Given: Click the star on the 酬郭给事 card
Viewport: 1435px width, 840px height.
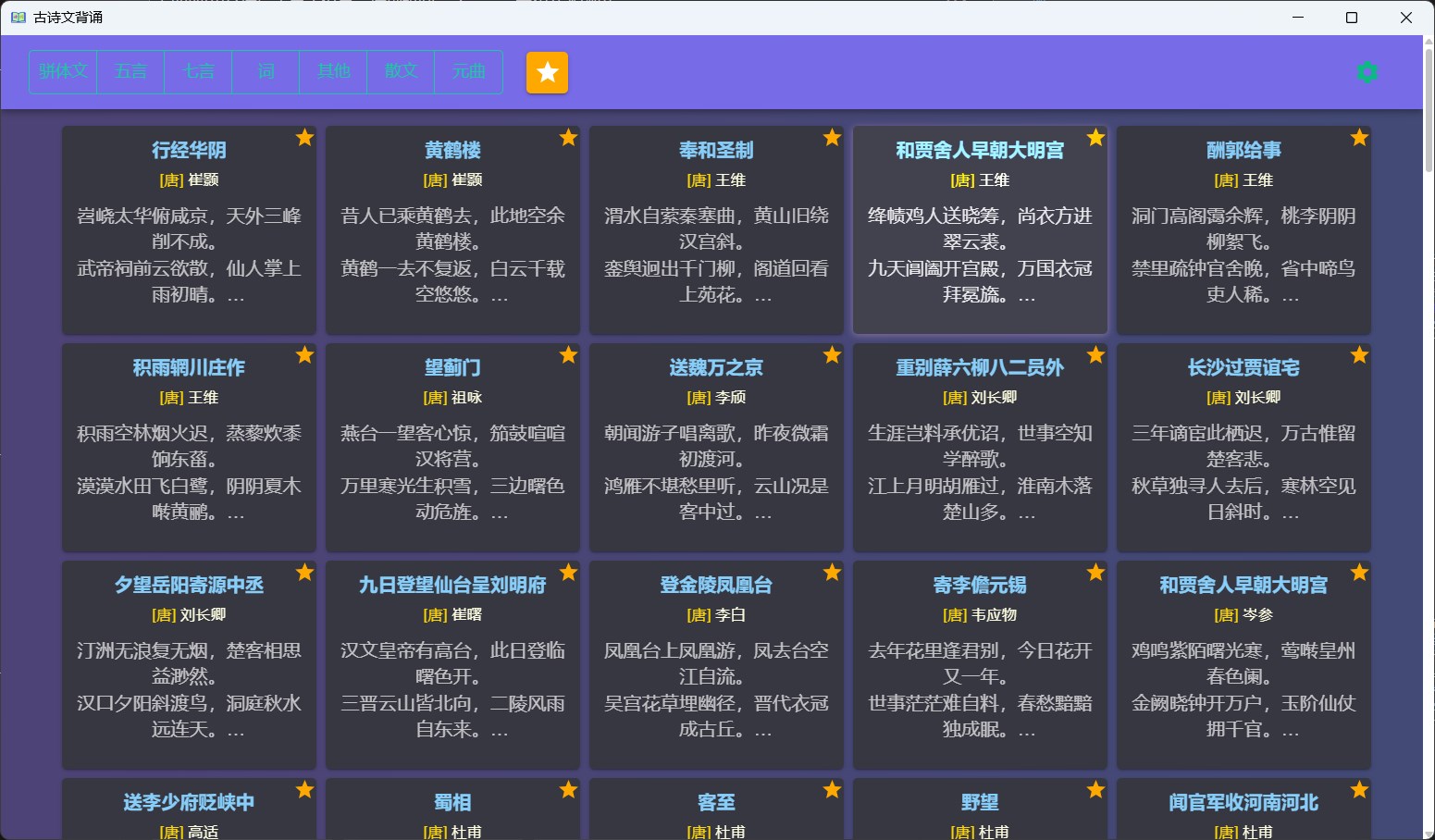Looking at the screenshot, I should (x=1359, y=138).
